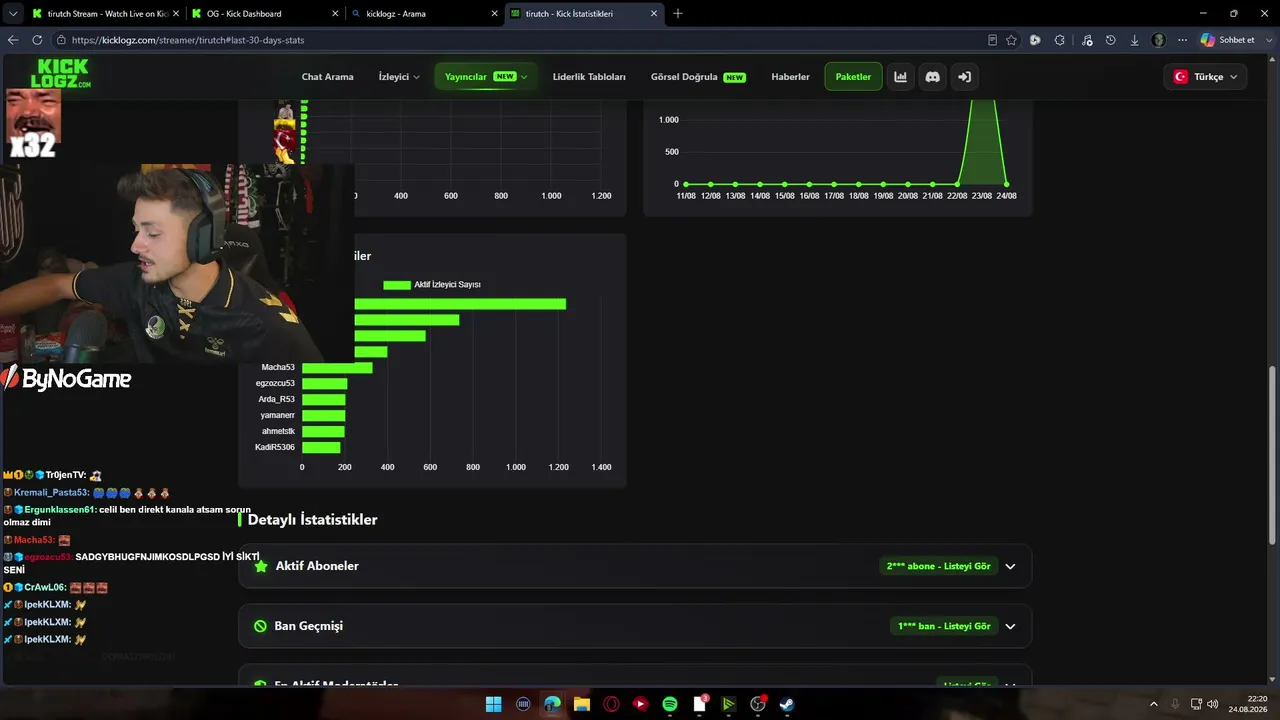The width and height of the screenshot is (1280, 720).
Task: Expand the Ban Geçmişi section chevron
Action: pos(1010,626)
